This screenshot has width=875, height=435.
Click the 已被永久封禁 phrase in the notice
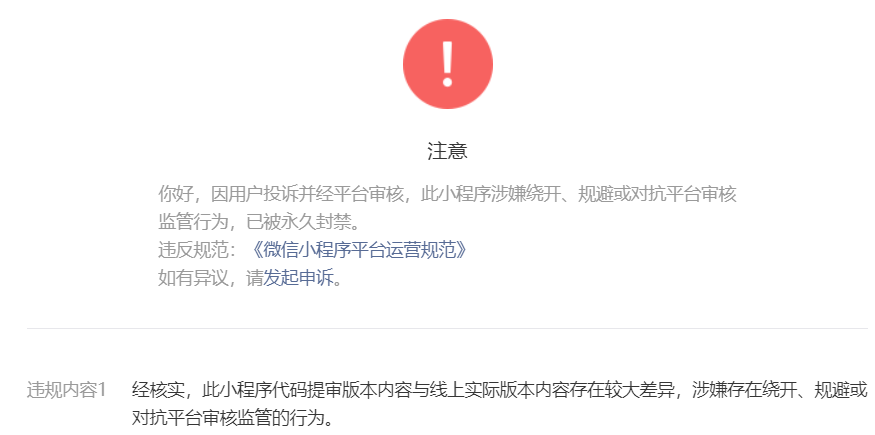click(299, 223)
